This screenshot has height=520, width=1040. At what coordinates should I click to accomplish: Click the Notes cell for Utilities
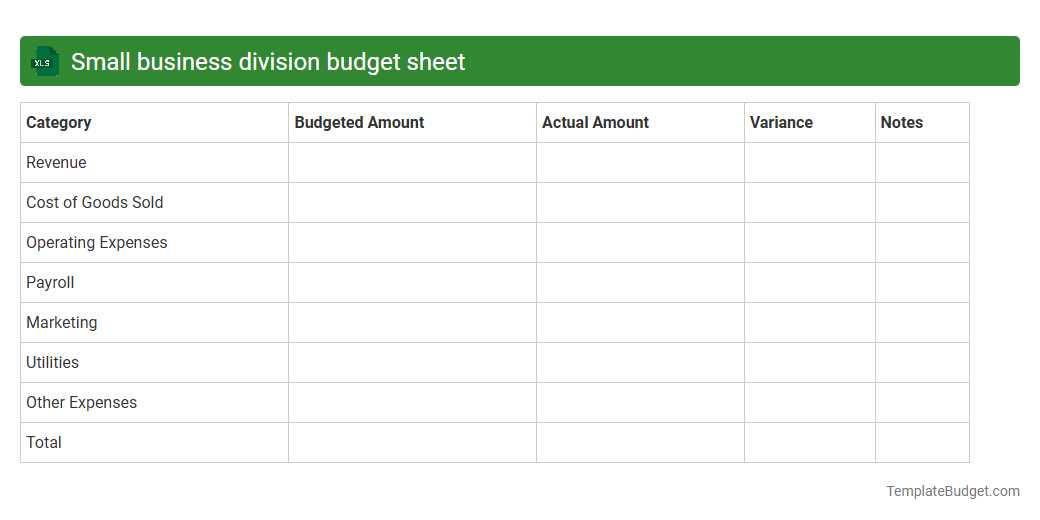click(923, 362)
